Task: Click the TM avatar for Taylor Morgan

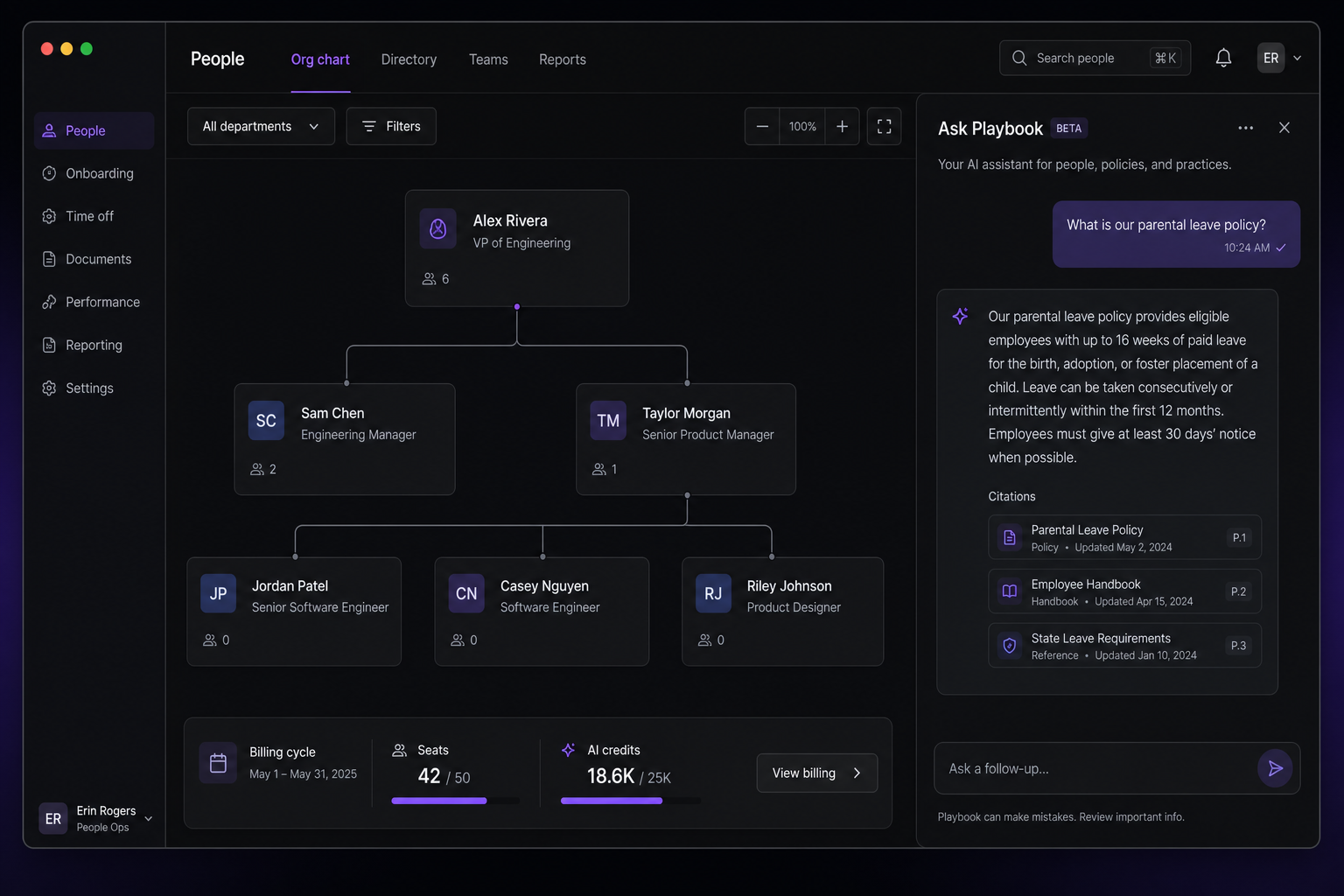Action: pos(608,421)
